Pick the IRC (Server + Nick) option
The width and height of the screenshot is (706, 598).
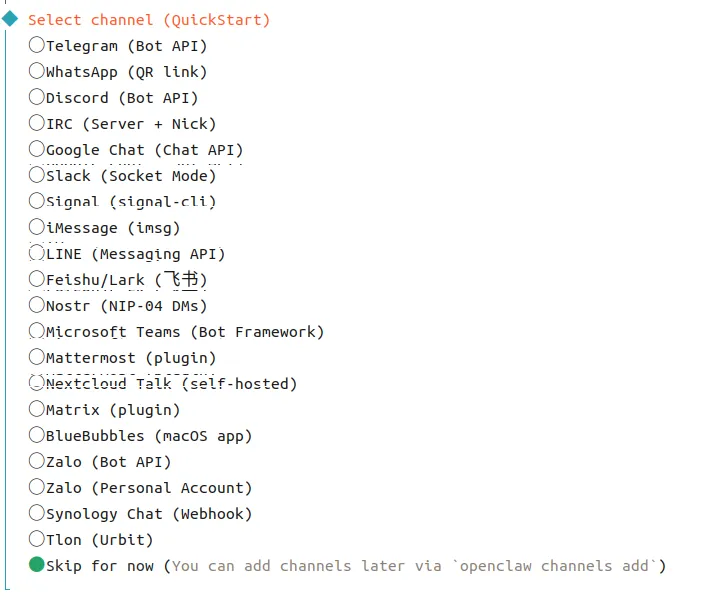point(37,123)
